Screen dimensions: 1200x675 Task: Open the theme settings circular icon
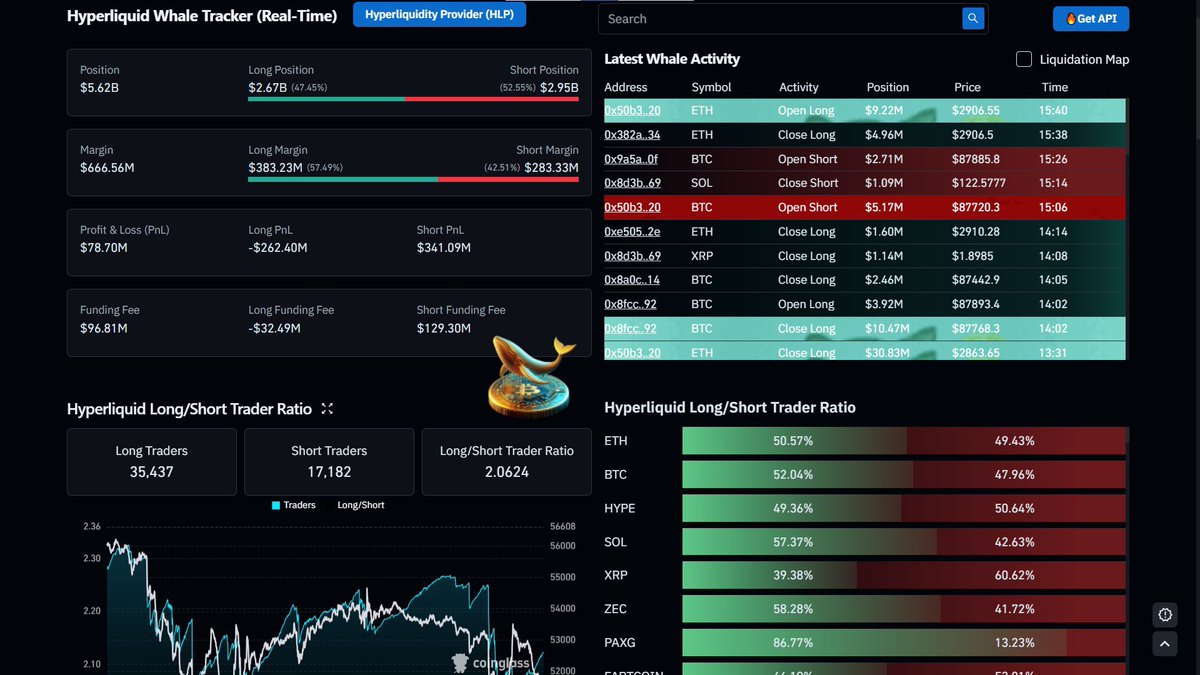(1164, 614)
